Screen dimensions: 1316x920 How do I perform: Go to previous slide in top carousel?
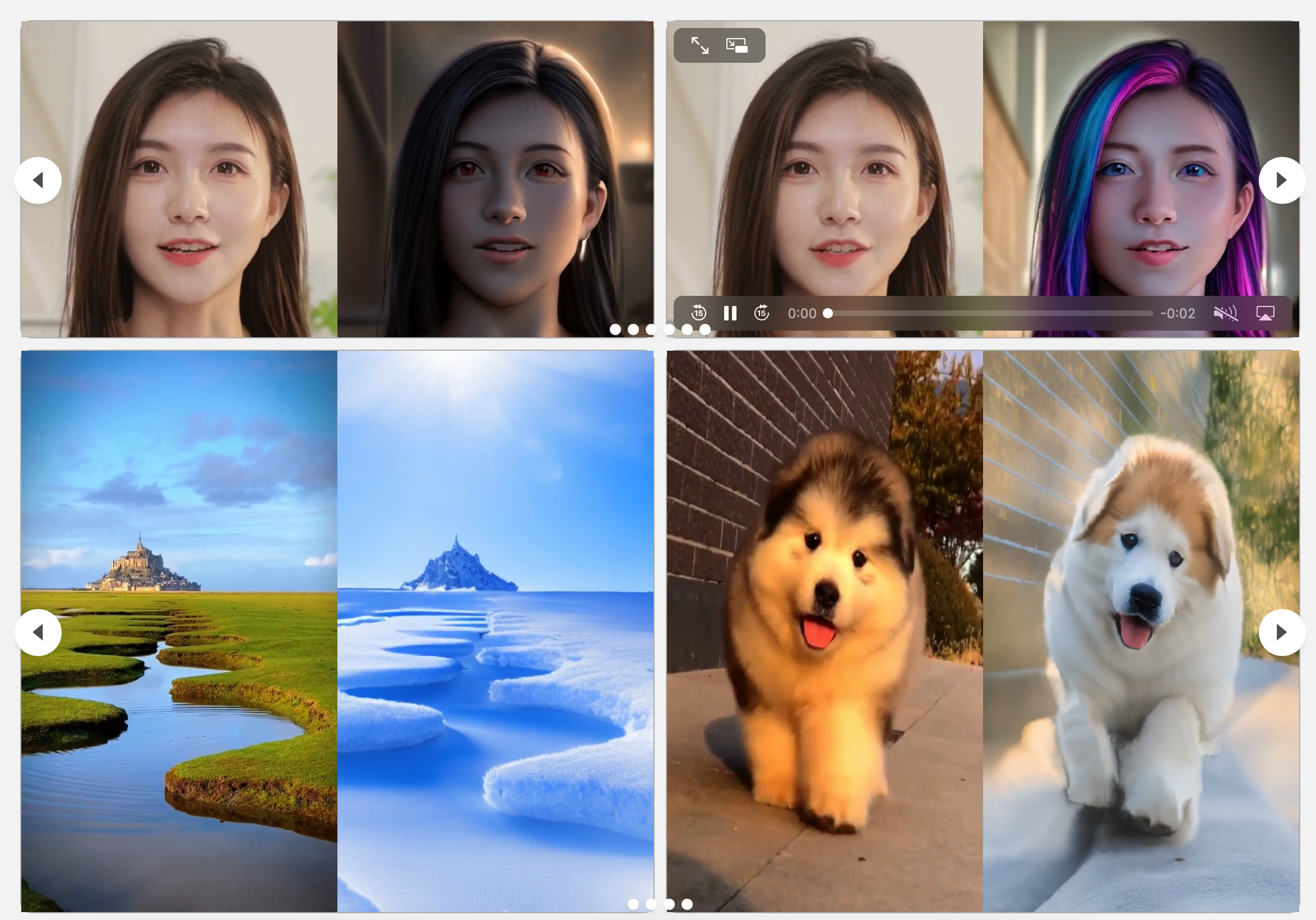38,180
